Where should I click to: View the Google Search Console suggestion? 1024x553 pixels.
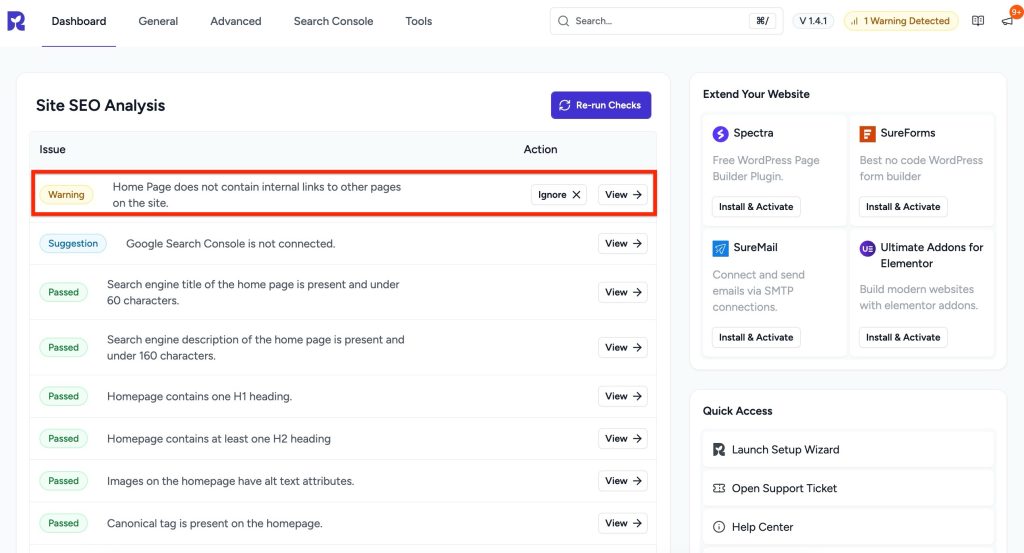tap(622, 243)
